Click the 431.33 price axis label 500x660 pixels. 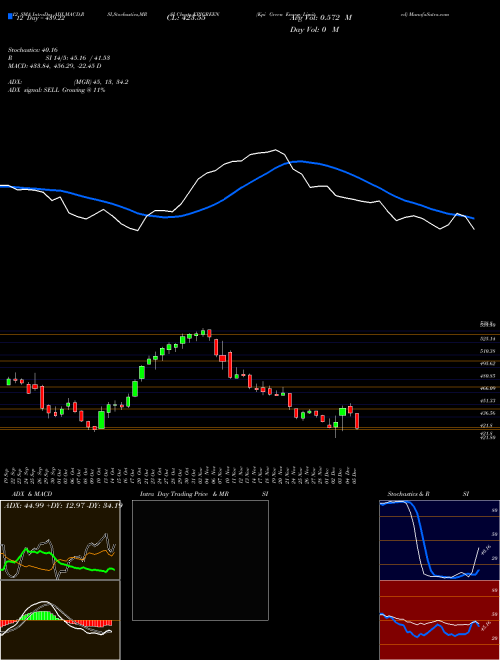(x=489, y=401)
